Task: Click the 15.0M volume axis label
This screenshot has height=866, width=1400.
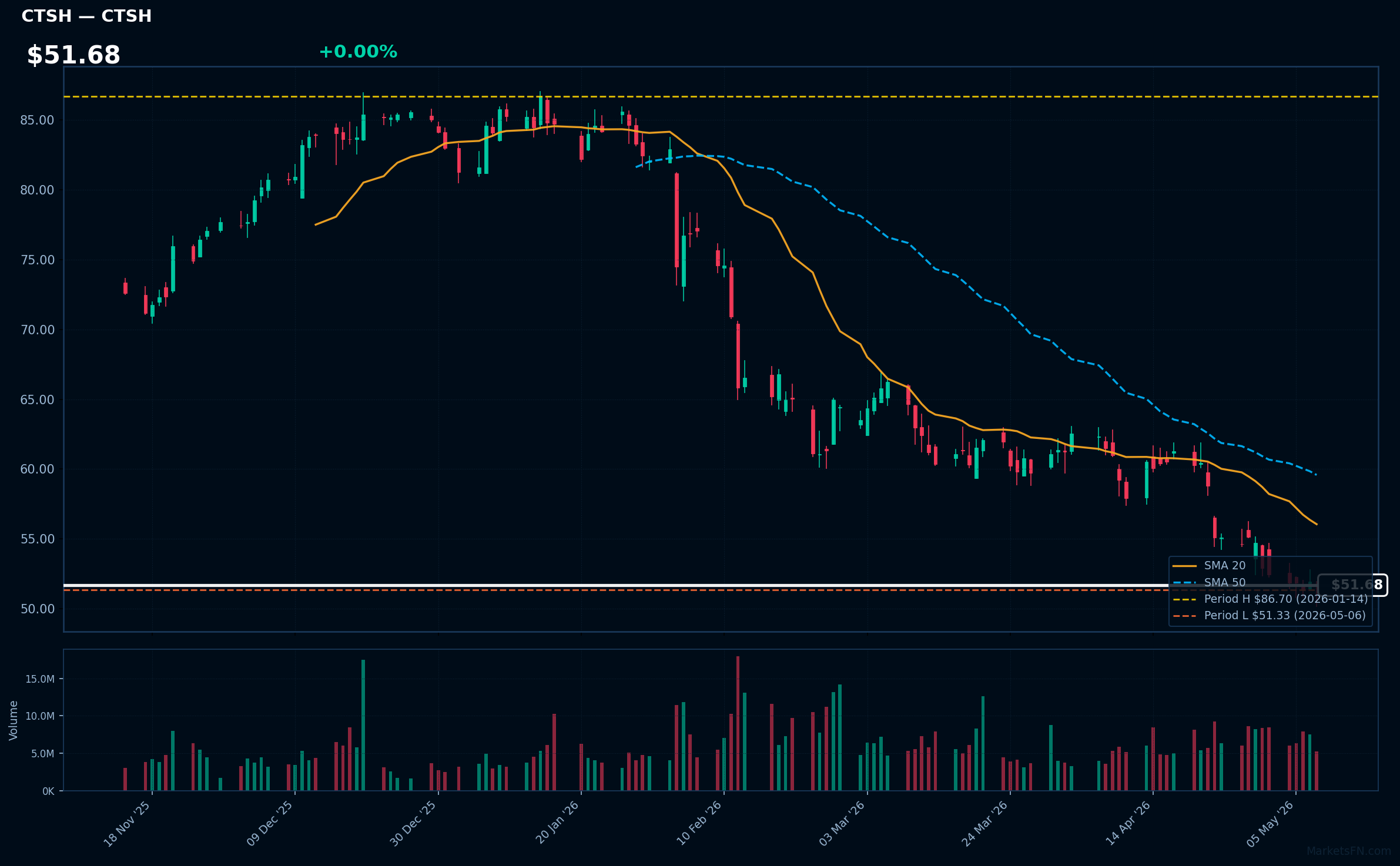Action: point(40,679)
